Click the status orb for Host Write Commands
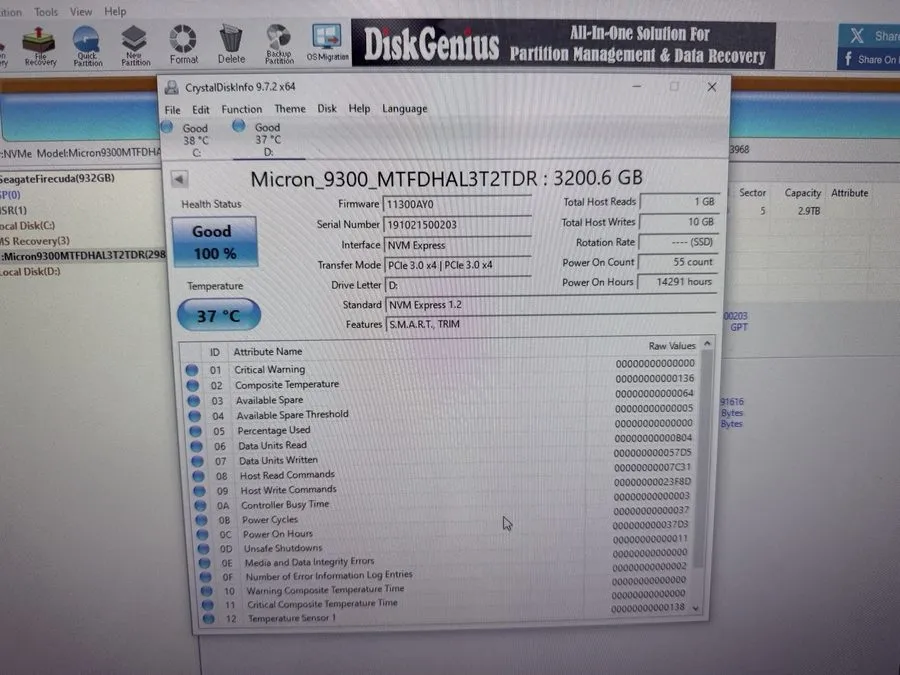Screen dimensions: 900x675 tap(199, 491)
